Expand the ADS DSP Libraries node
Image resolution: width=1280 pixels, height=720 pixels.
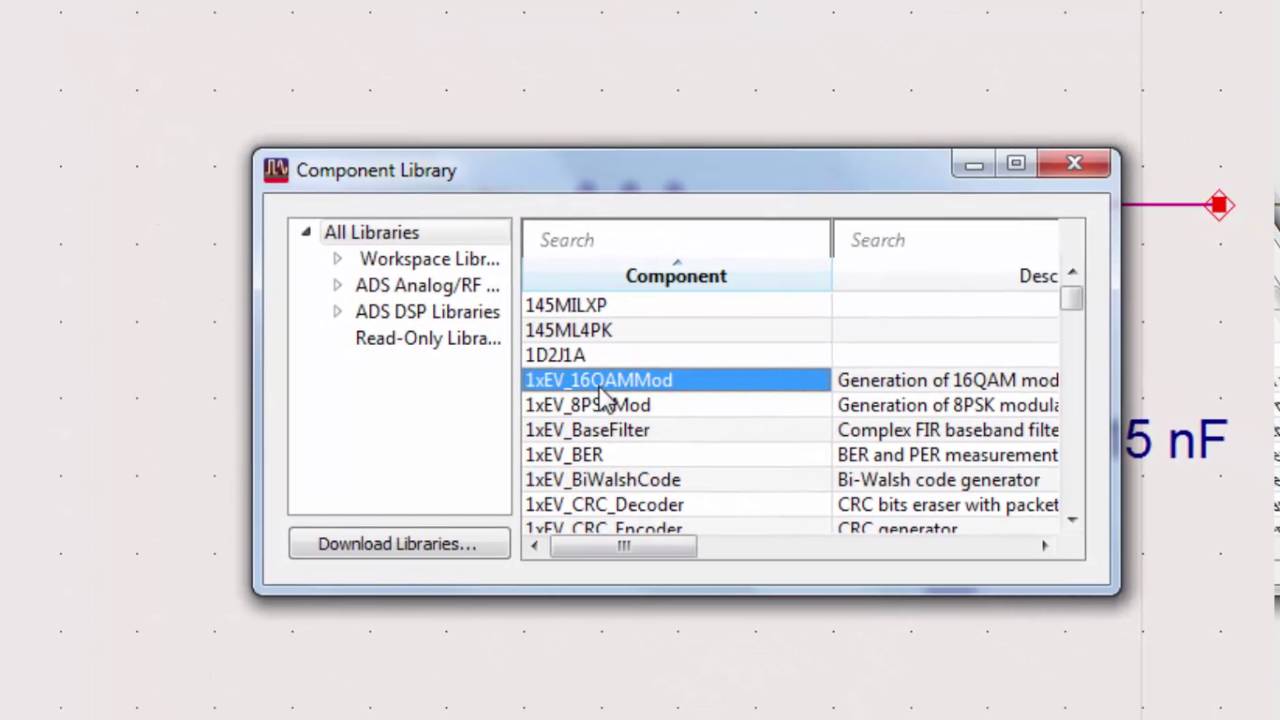337,311
